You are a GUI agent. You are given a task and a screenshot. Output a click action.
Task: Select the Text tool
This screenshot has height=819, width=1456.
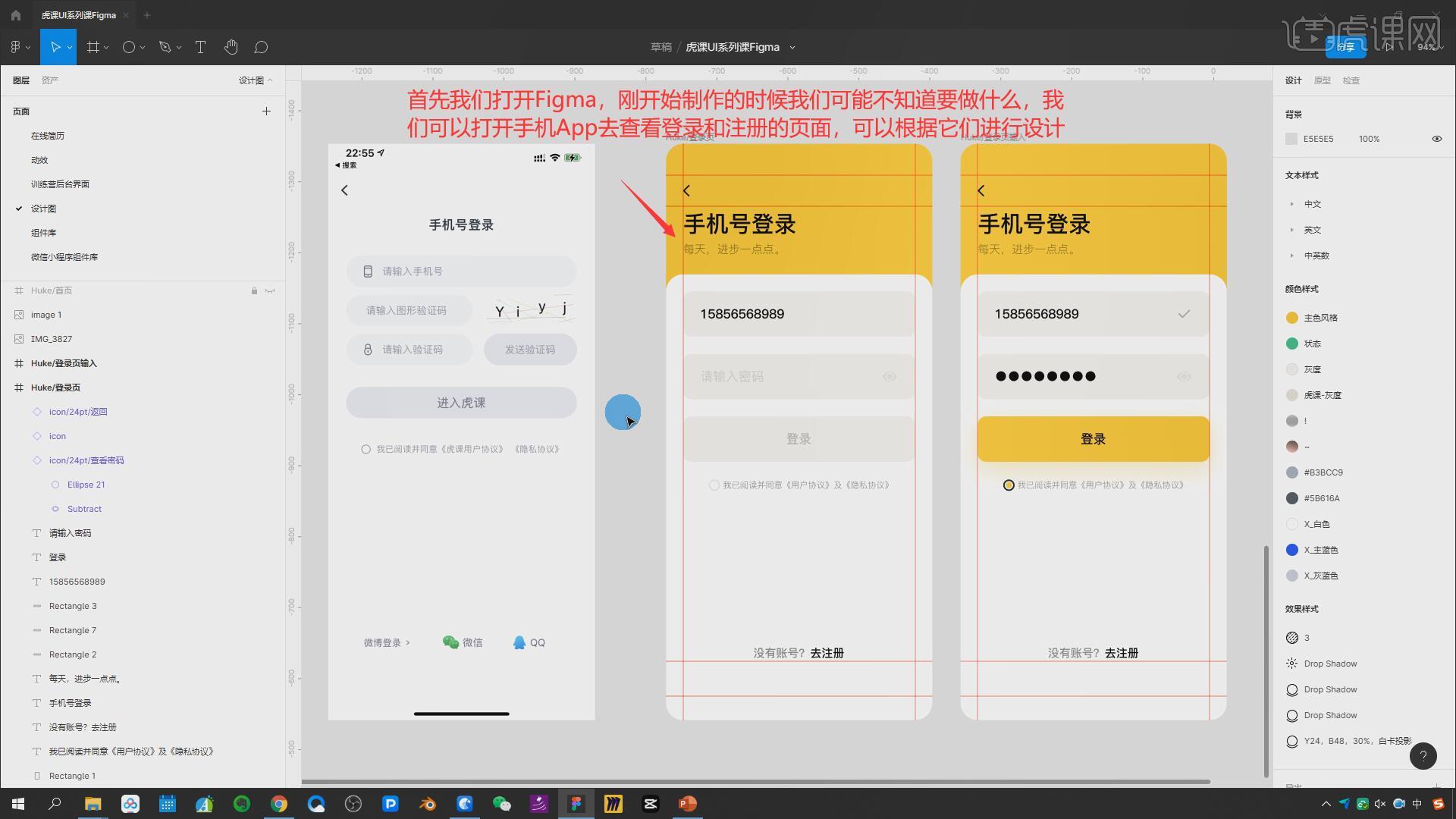click(200, 47)
